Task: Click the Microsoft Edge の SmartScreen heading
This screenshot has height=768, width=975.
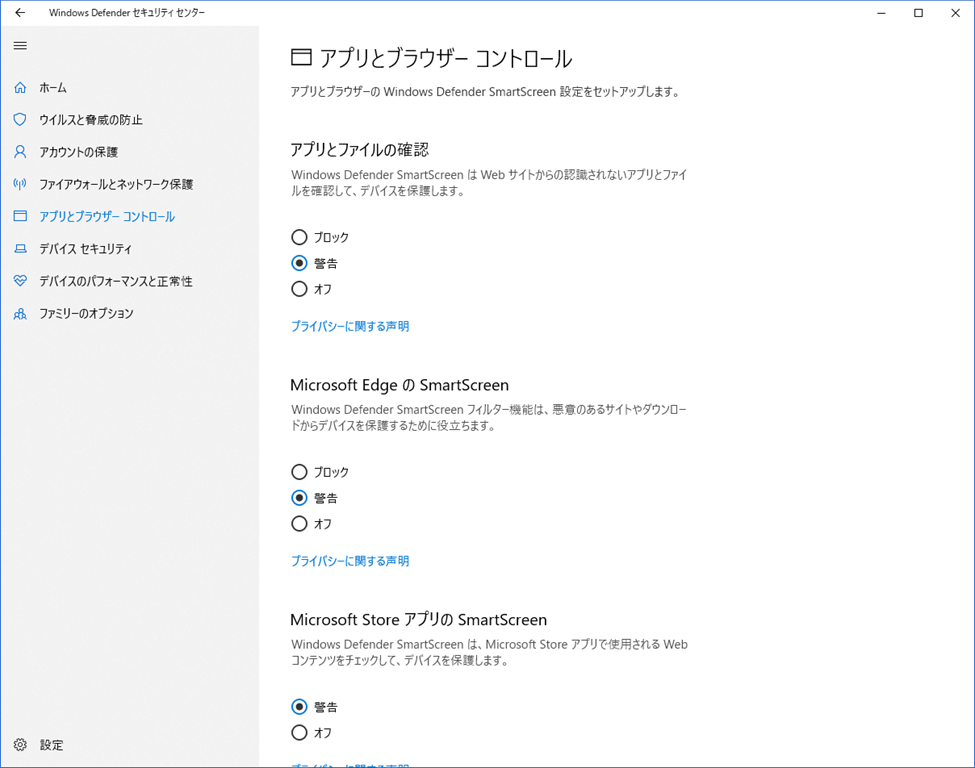Action: pyautogui.click(x=399, y=385)
